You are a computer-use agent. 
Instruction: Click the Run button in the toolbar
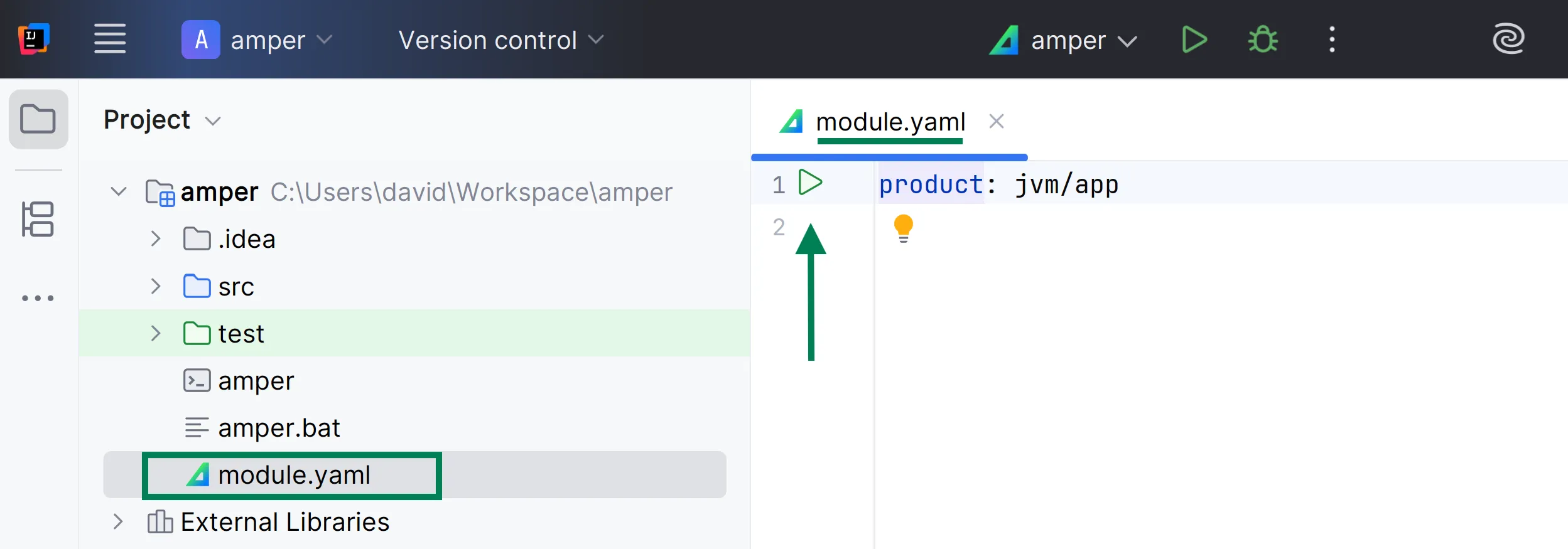click(1194, 40)
